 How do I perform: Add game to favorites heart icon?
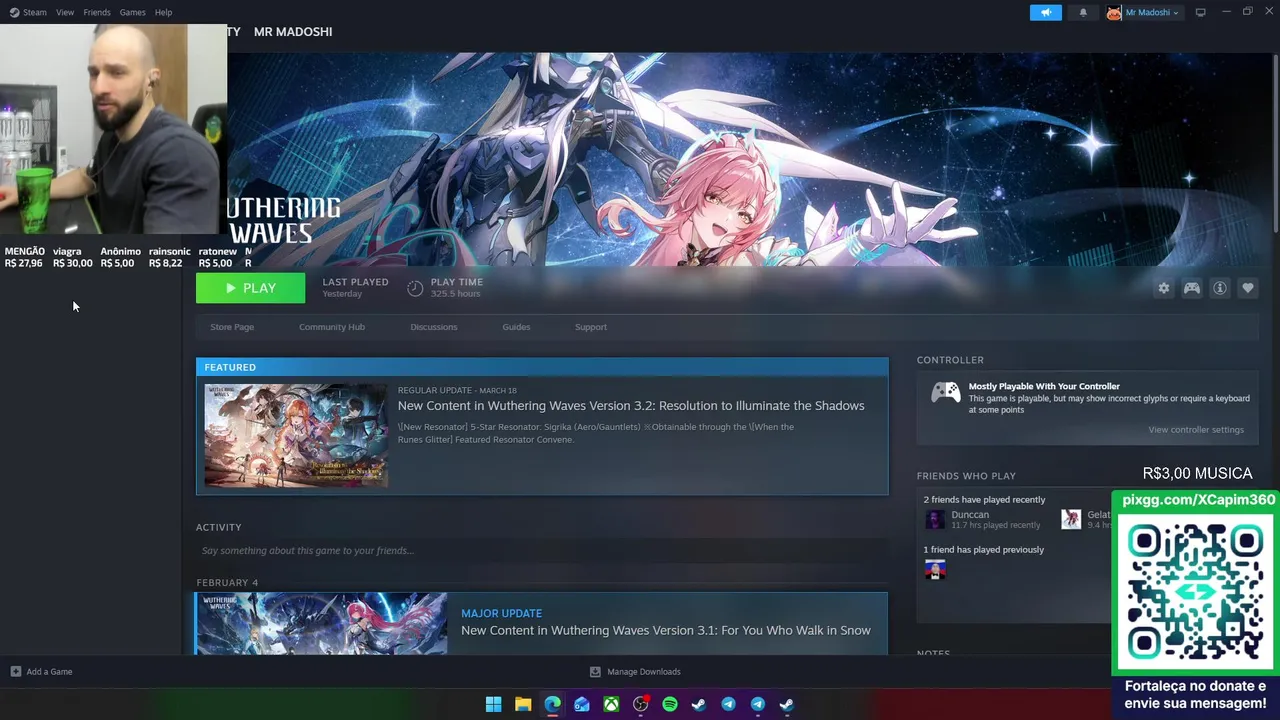[1248, 288]
